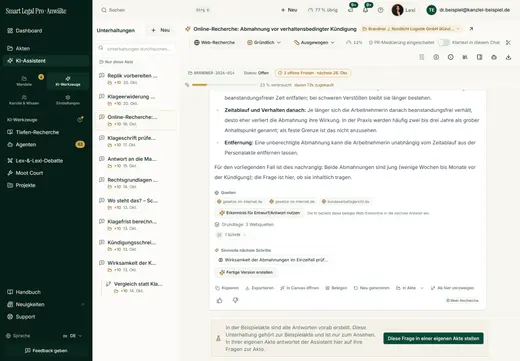The width and height of the screenshot is (520, 361).
Task: Open the In Akte dropdown arrow
Action: coord(422,288)
